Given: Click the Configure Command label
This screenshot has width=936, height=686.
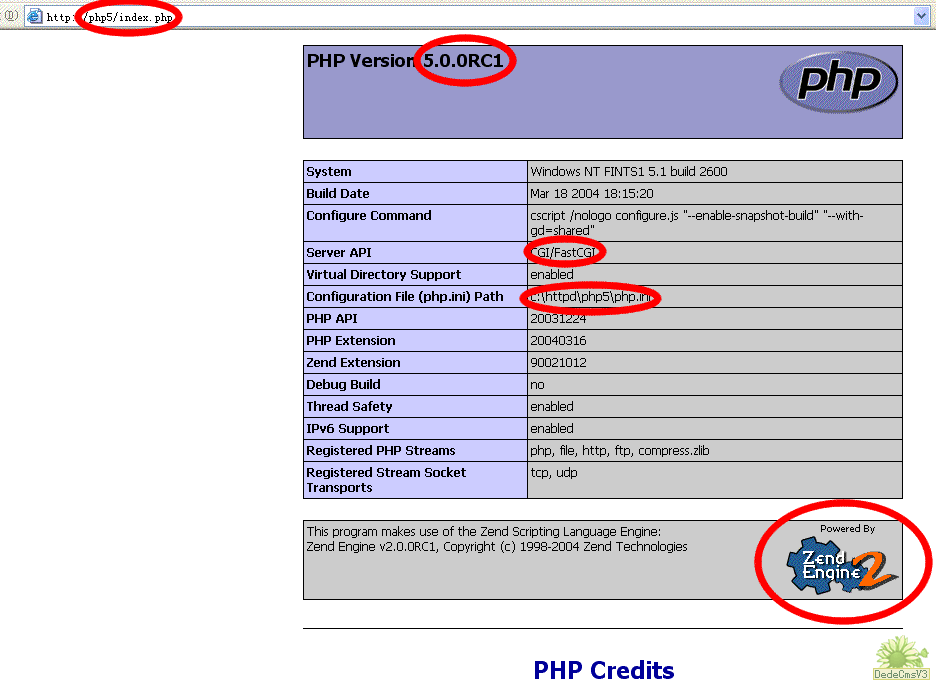Looking at the screenshot, I should point(369,216).
